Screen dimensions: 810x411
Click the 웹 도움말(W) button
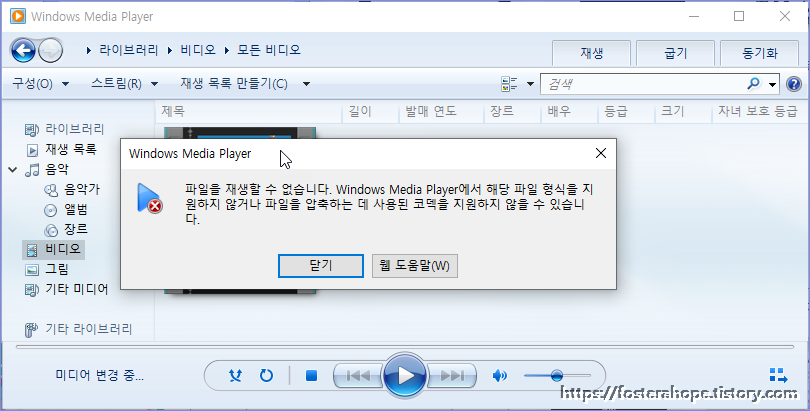(415, 266)
